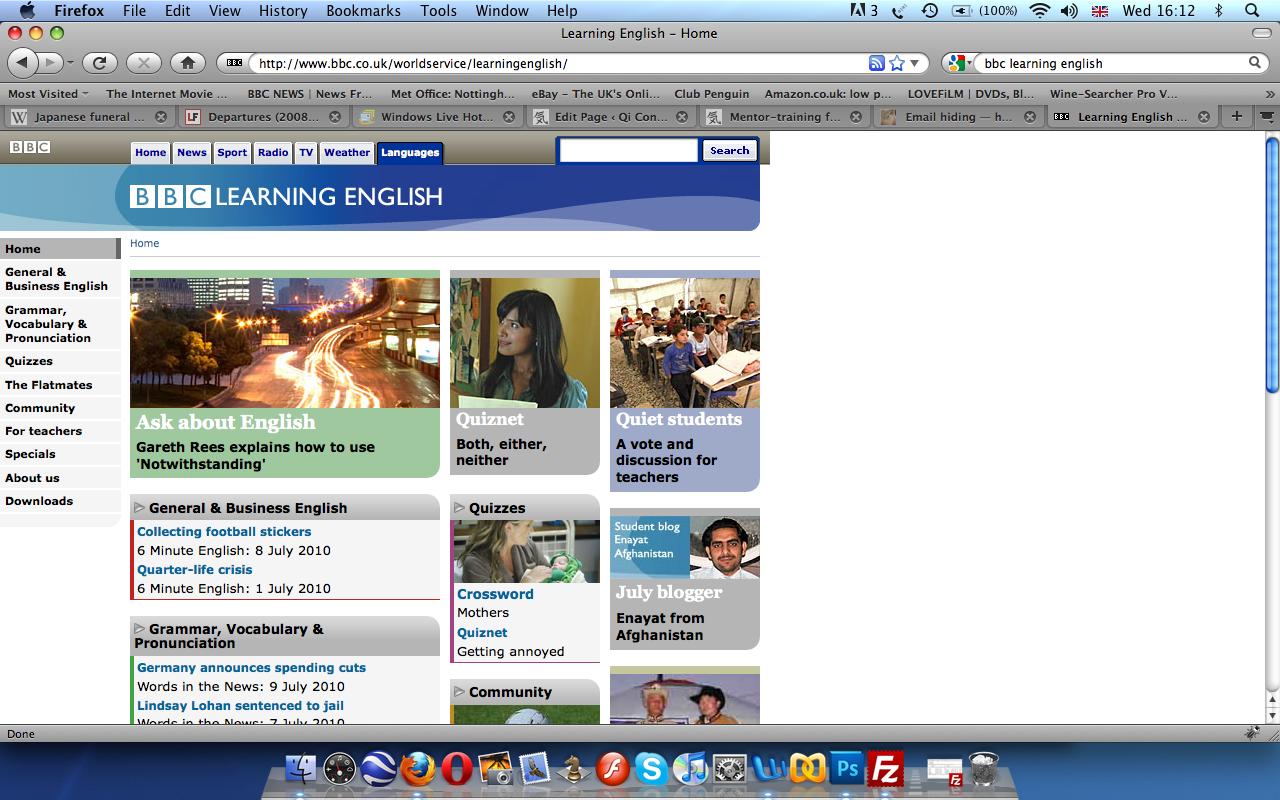
Task: Click The Flatmates sidebar link
Action: click(x=48, y=385)
